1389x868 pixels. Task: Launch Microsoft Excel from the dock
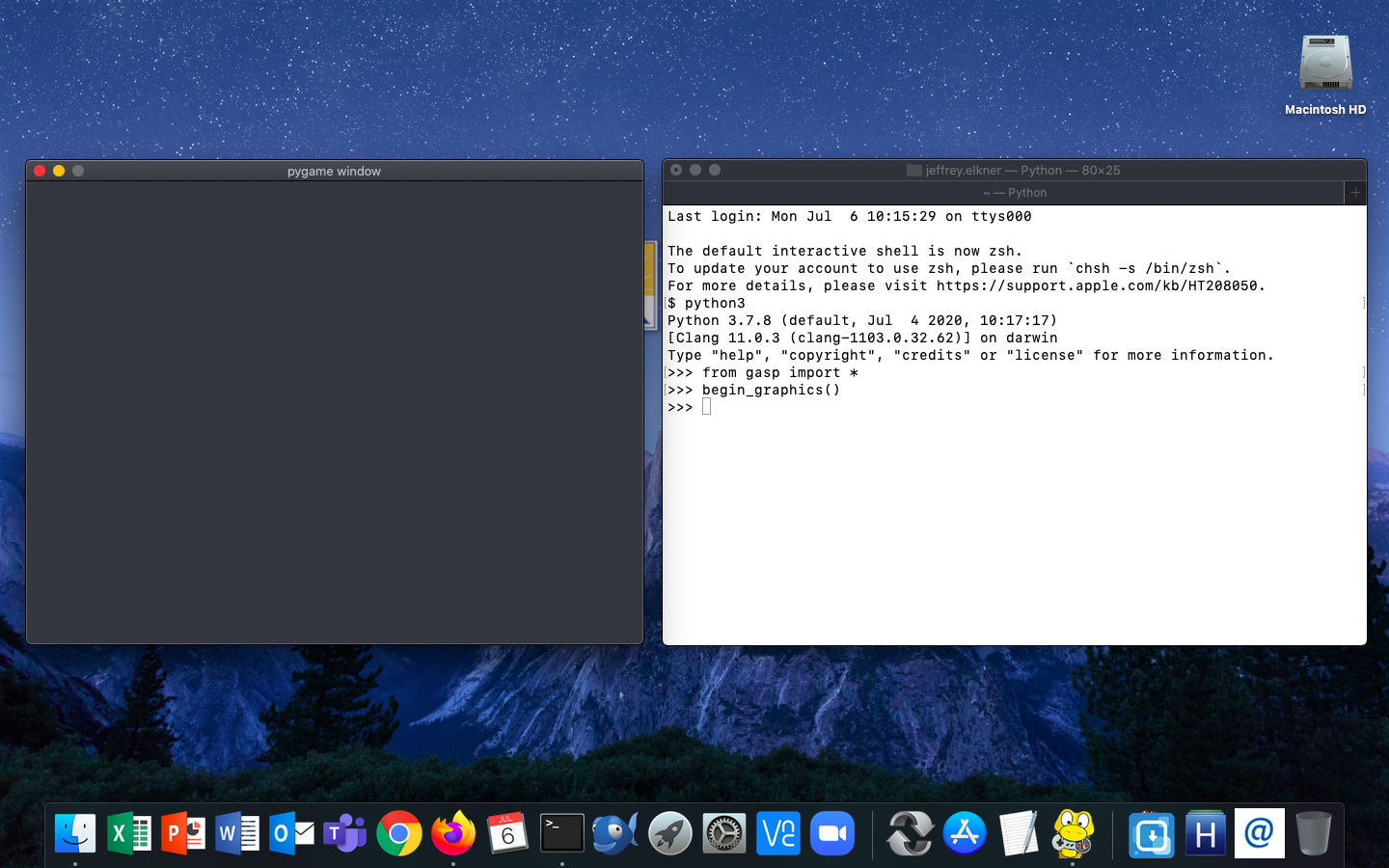coord(129,834)
